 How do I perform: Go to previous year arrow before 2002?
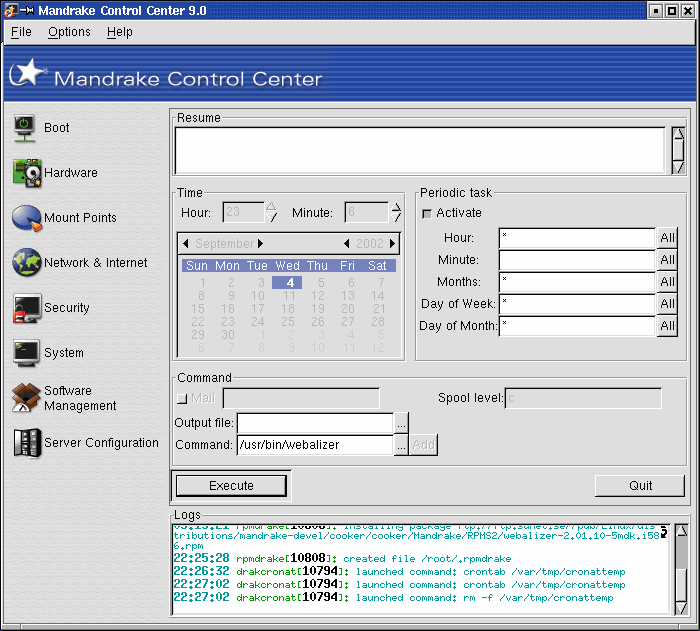346,243
